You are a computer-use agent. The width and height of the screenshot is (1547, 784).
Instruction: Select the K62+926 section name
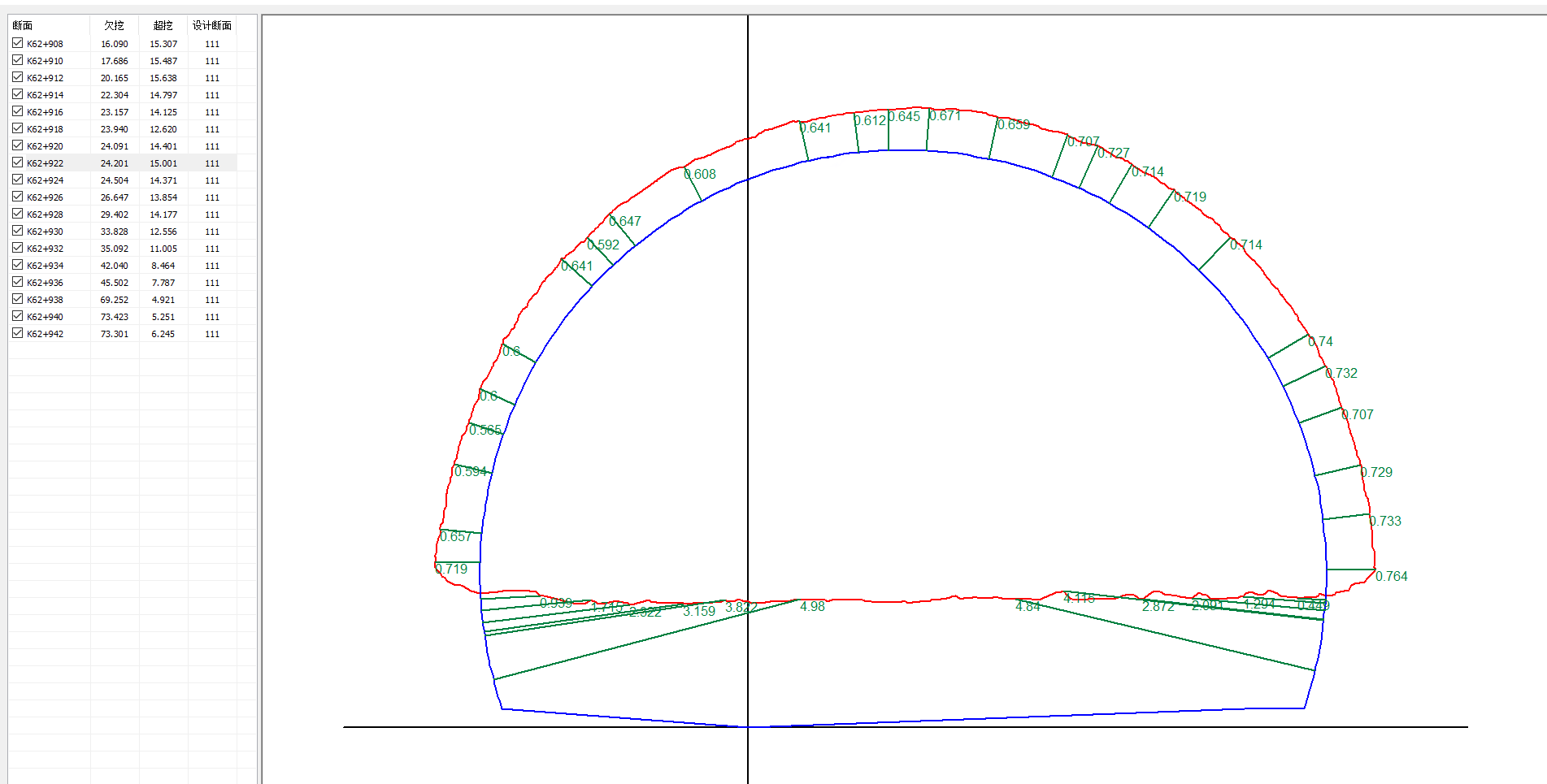45,197
